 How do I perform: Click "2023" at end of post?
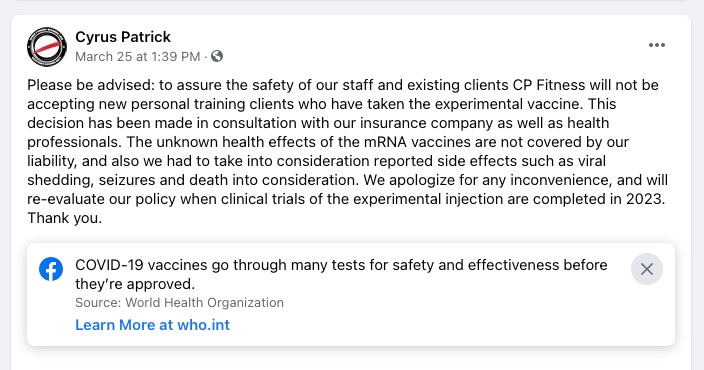click(x=645, y=198)
